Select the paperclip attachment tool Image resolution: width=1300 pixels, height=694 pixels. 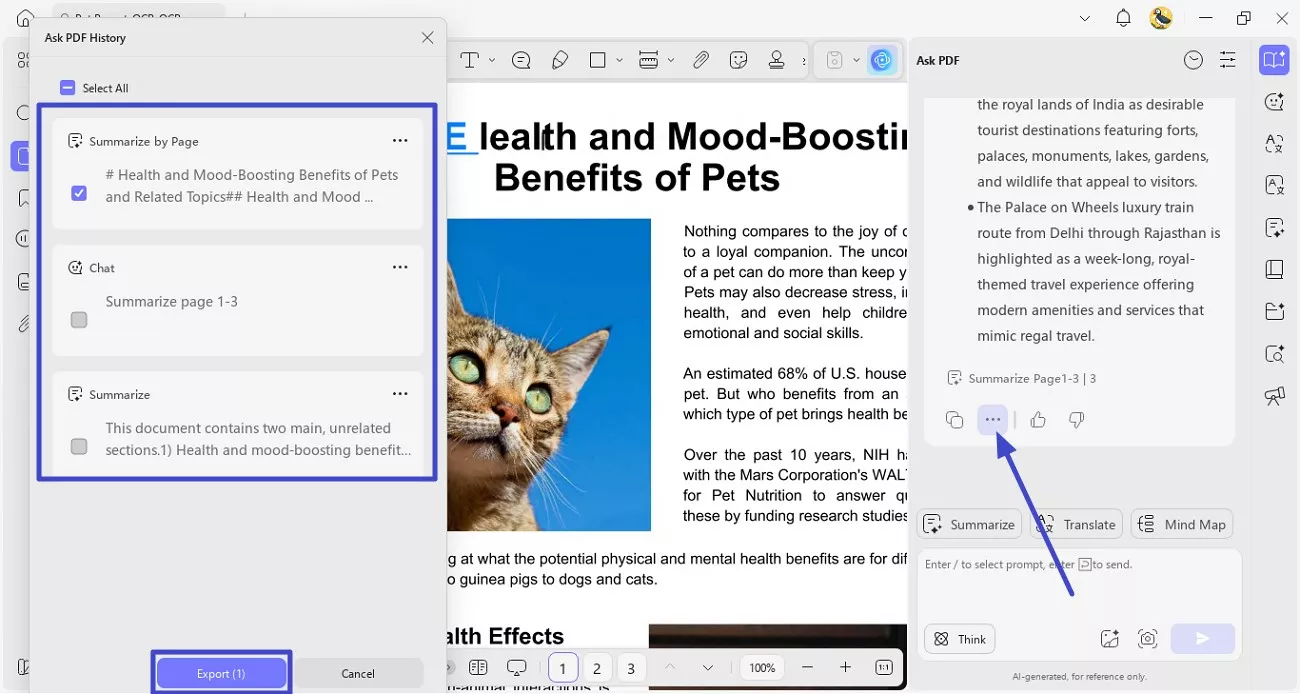pos(701,60)
